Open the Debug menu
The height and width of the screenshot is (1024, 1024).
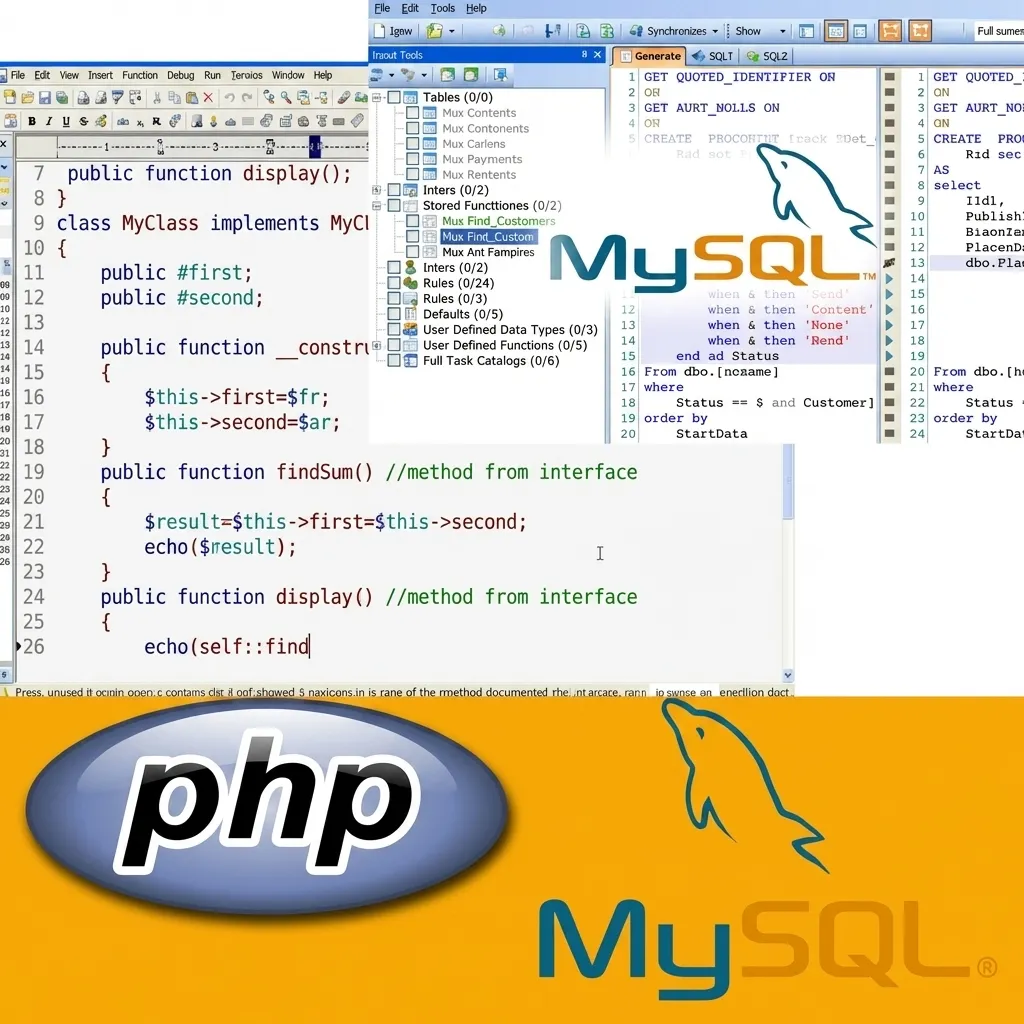181,75
